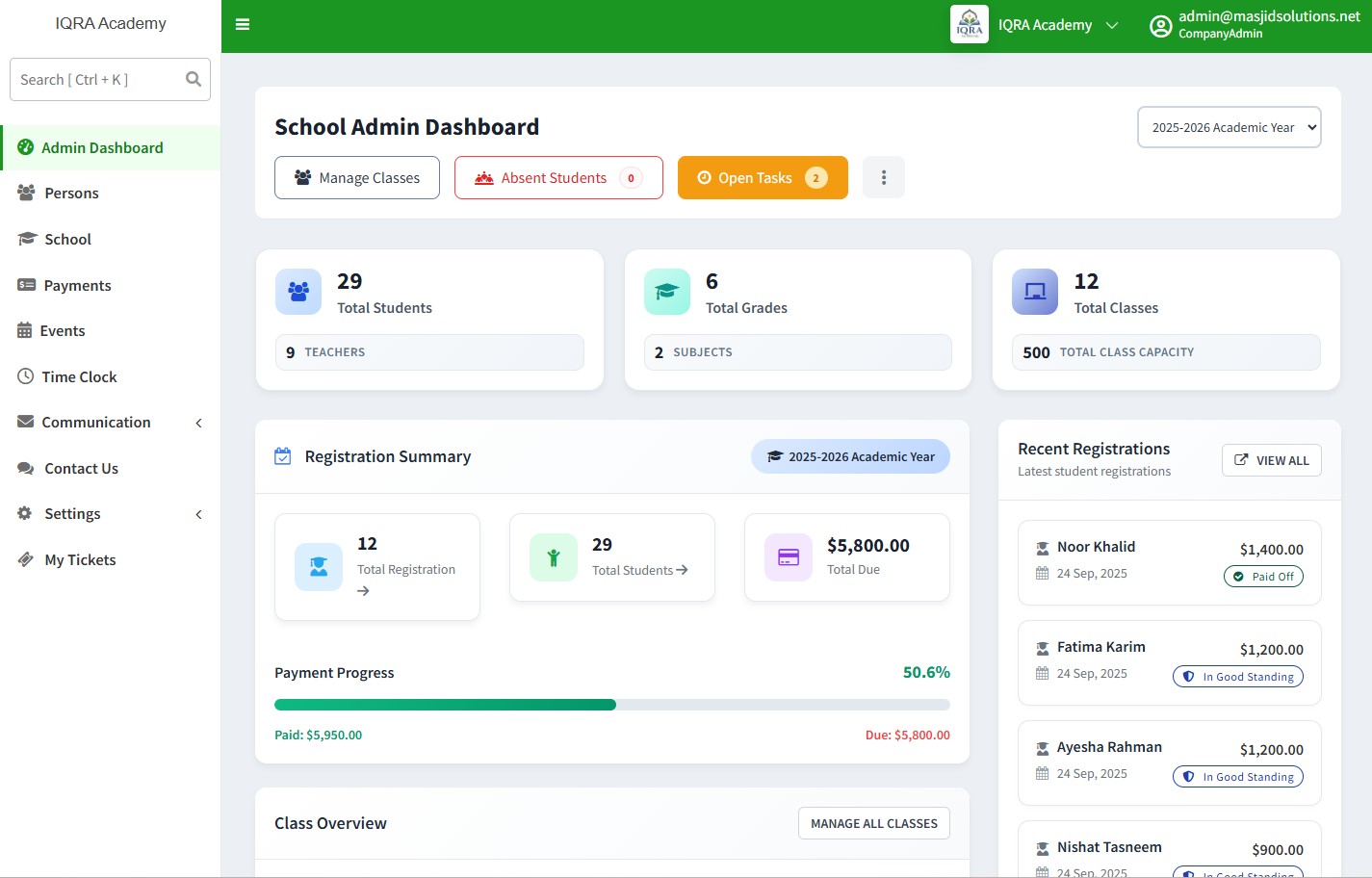The image size is (1372, 878).
Task: Open Noor Khalid registration card name
Action: [1096, 547]
